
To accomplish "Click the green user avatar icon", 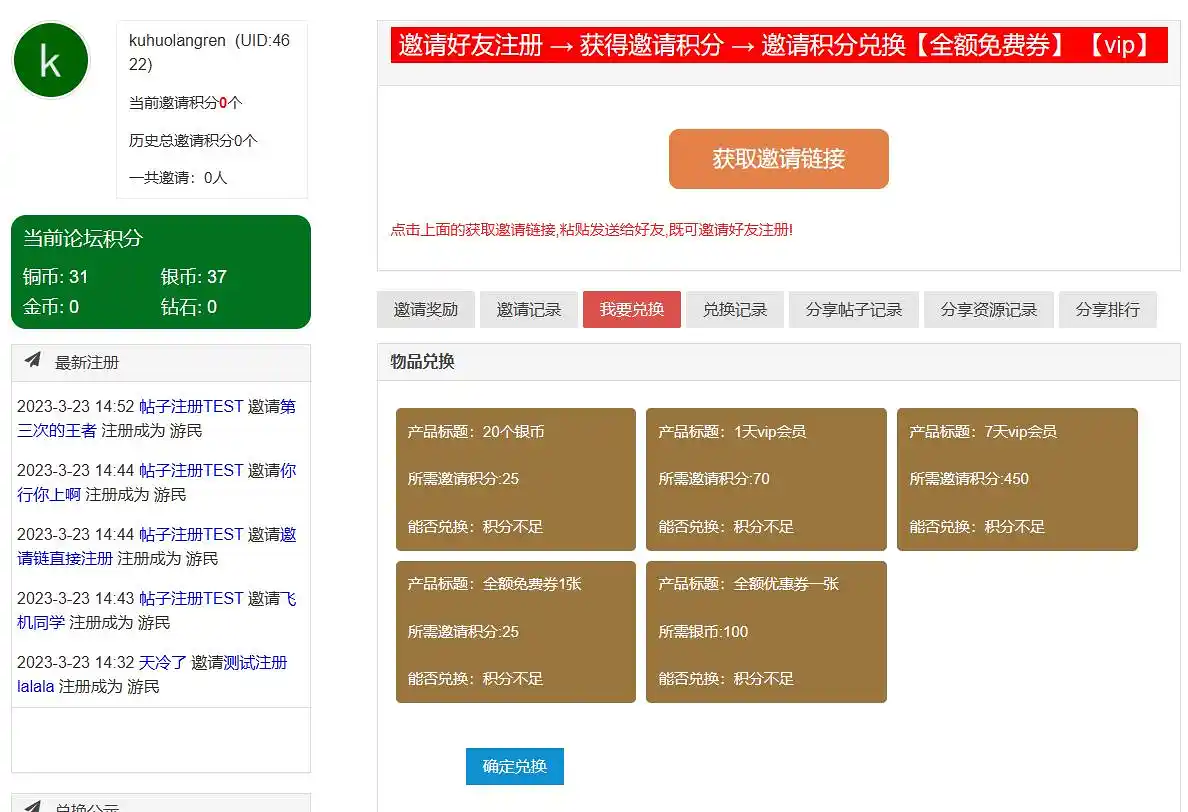I will coord(50,61).
